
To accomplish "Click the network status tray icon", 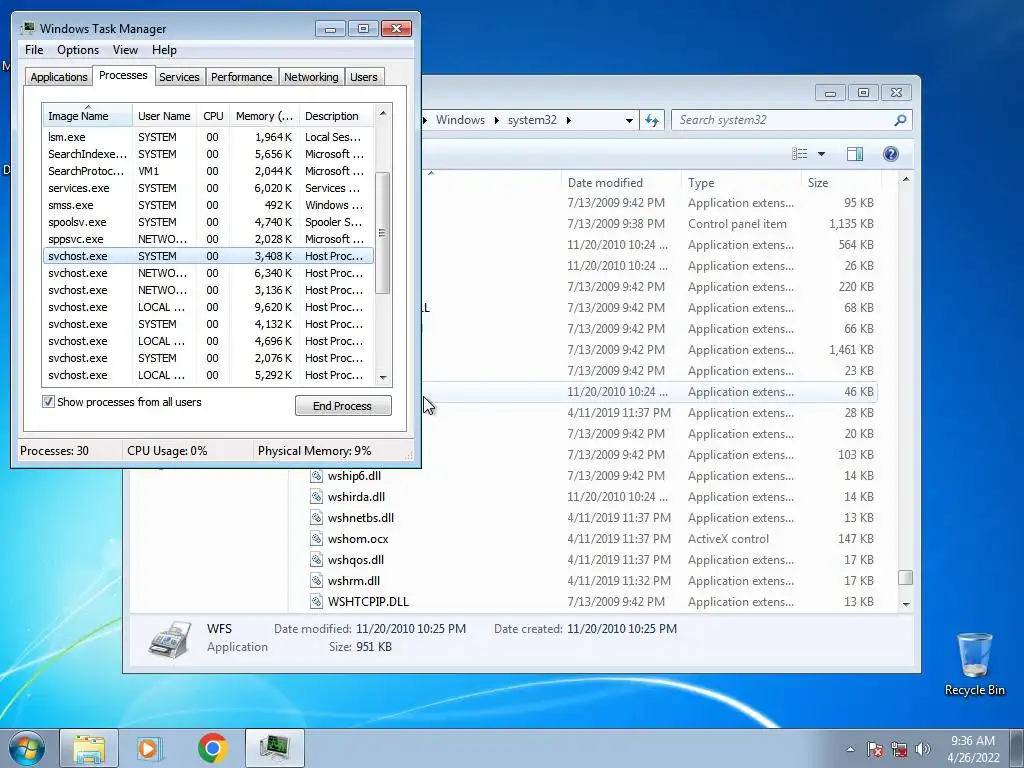I will click(899, 749).
